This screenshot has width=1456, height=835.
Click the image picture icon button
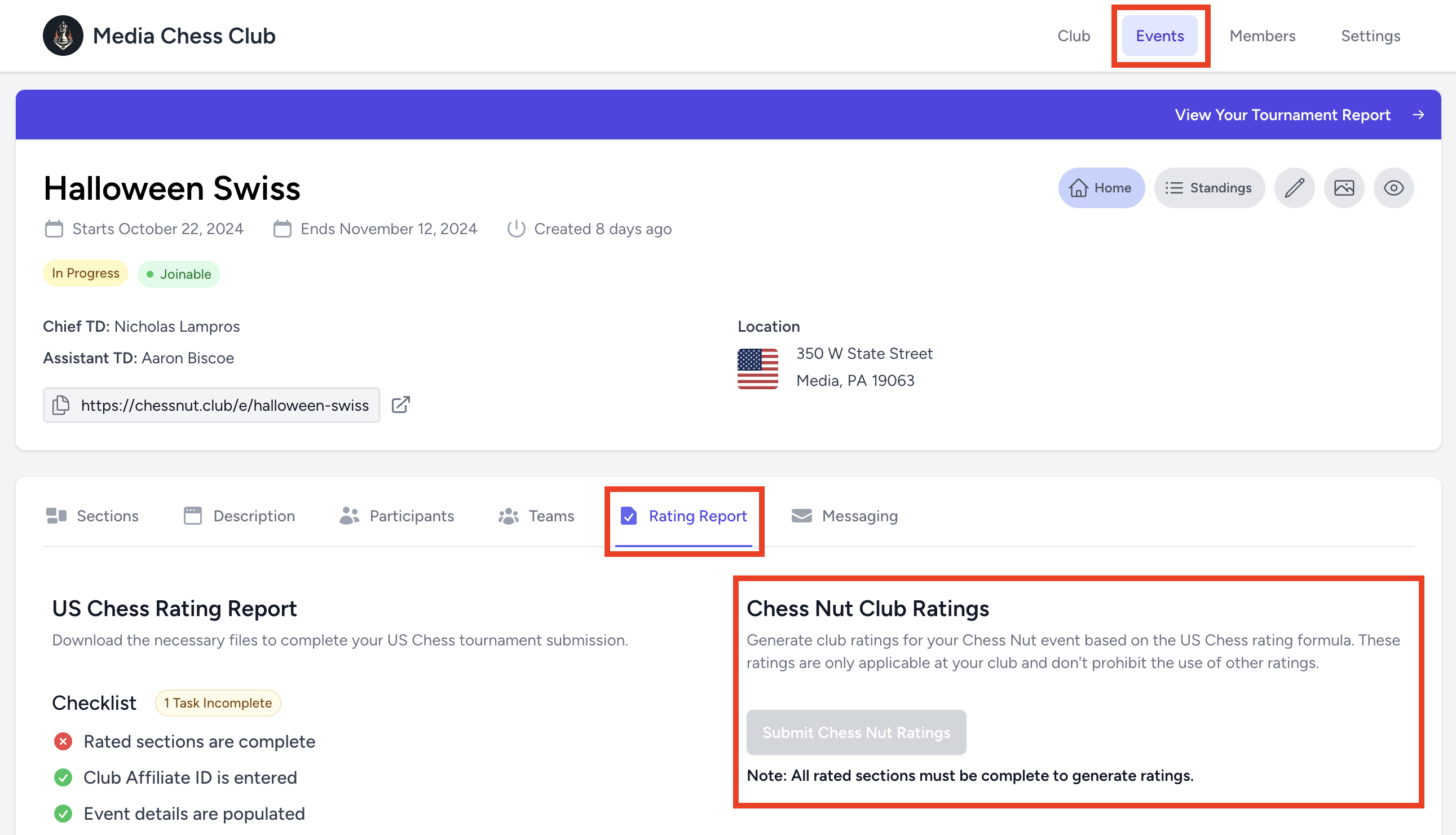[1344, 187]
